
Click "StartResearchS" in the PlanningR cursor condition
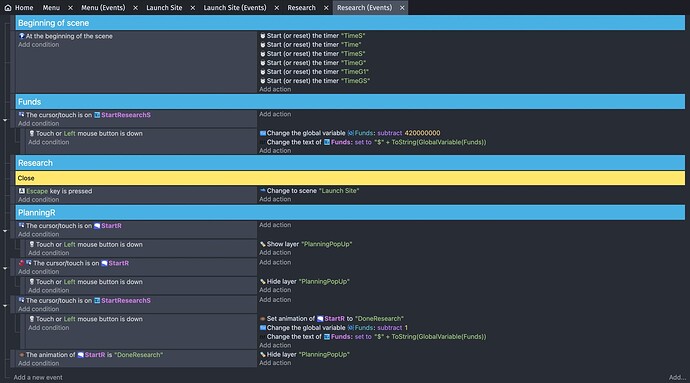126,300
